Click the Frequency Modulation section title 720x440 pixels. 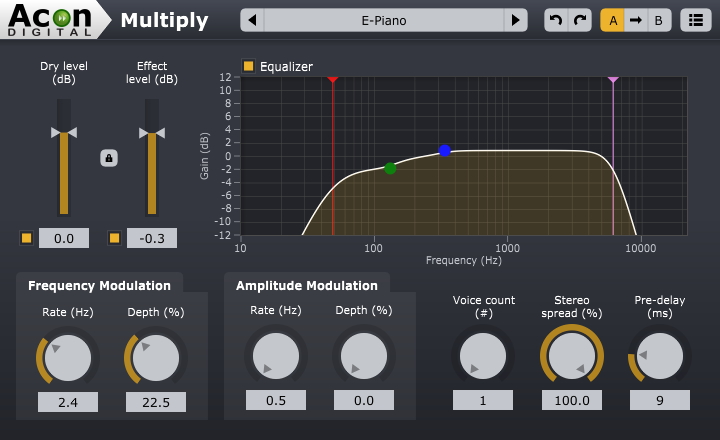(99, 286)
